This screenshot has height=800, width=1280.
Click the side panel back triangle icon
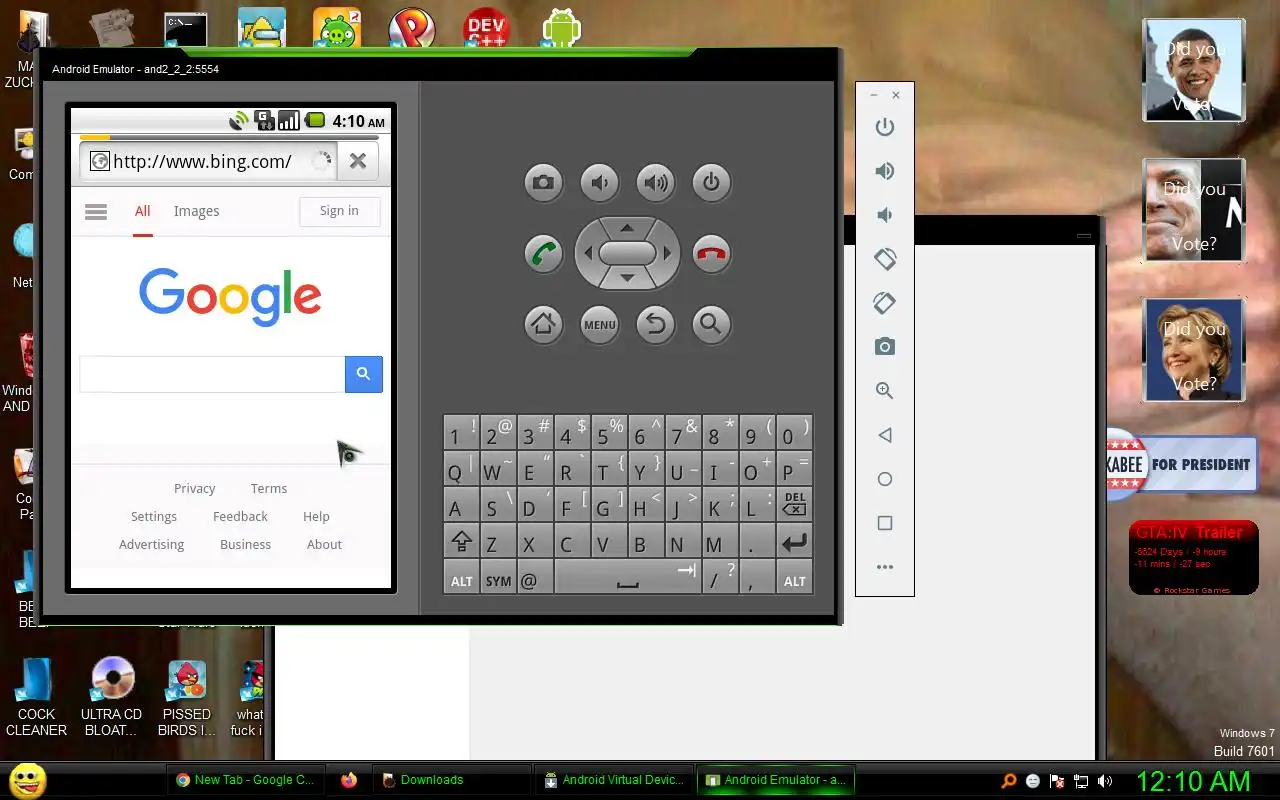click(x=884, y=435)
